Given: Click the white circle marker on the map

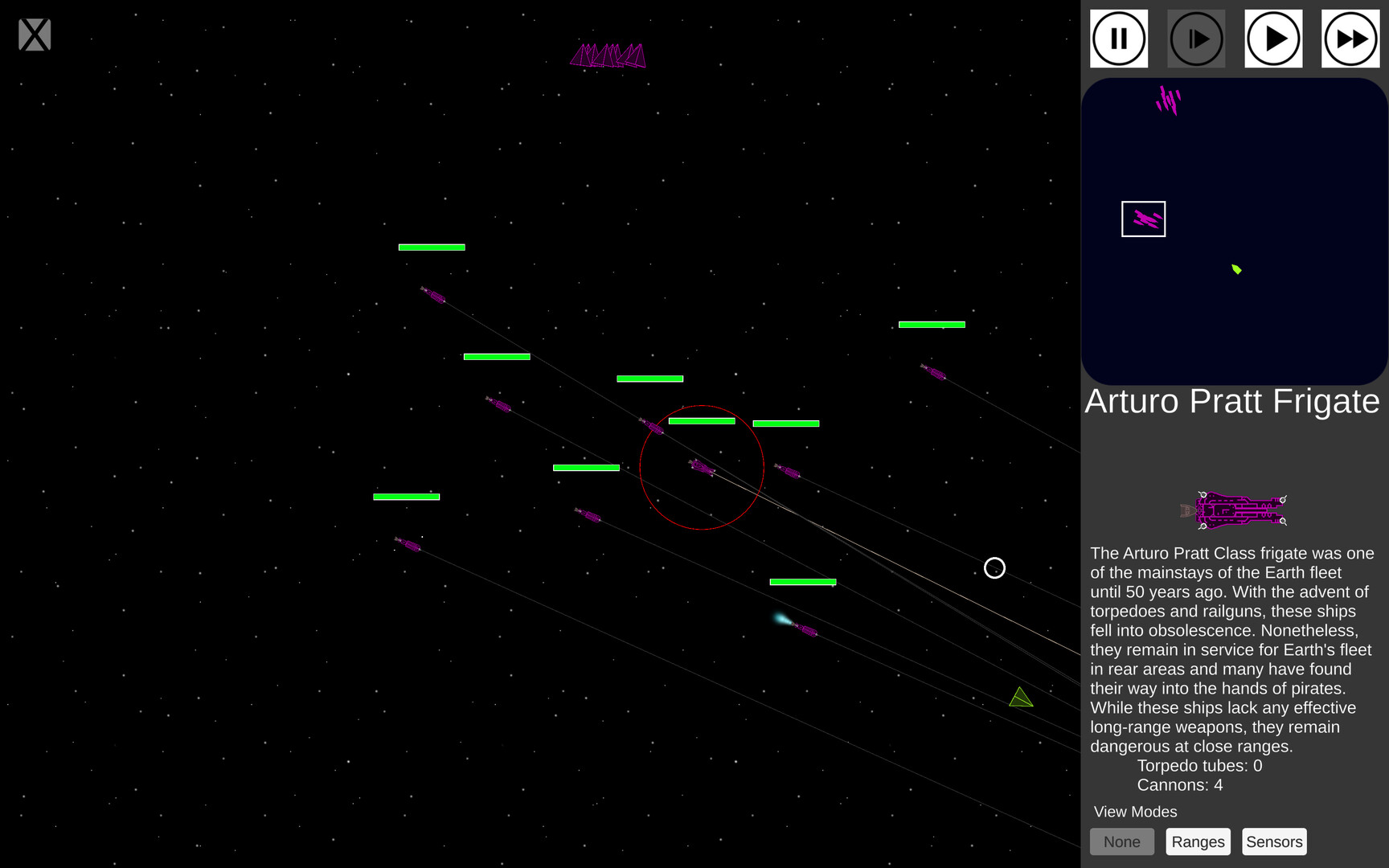Looking at the screenshot, I should 994,568.
